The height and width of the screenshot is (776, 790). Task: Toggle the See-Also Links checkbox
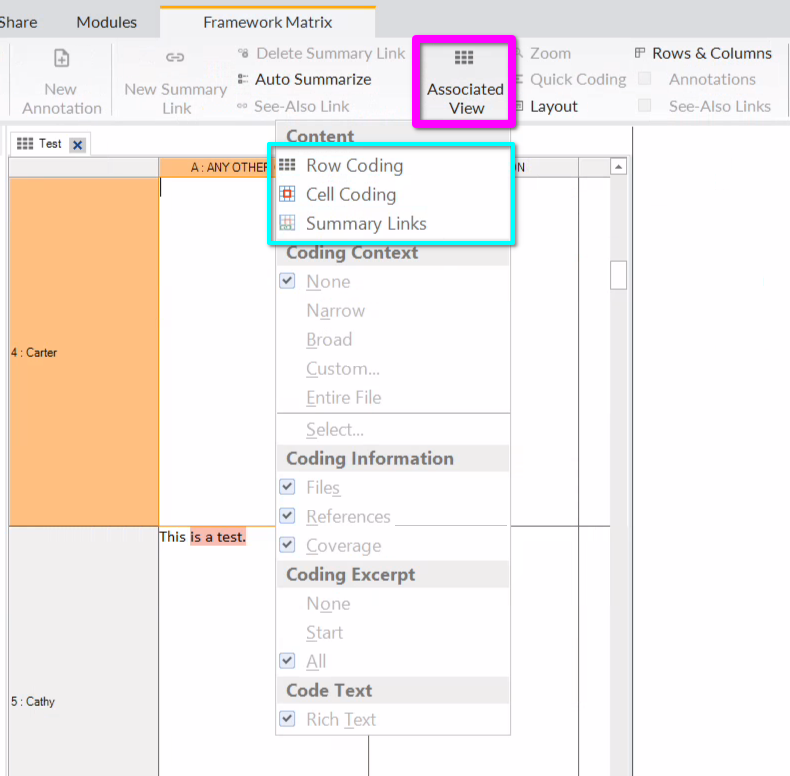point(645,106)
